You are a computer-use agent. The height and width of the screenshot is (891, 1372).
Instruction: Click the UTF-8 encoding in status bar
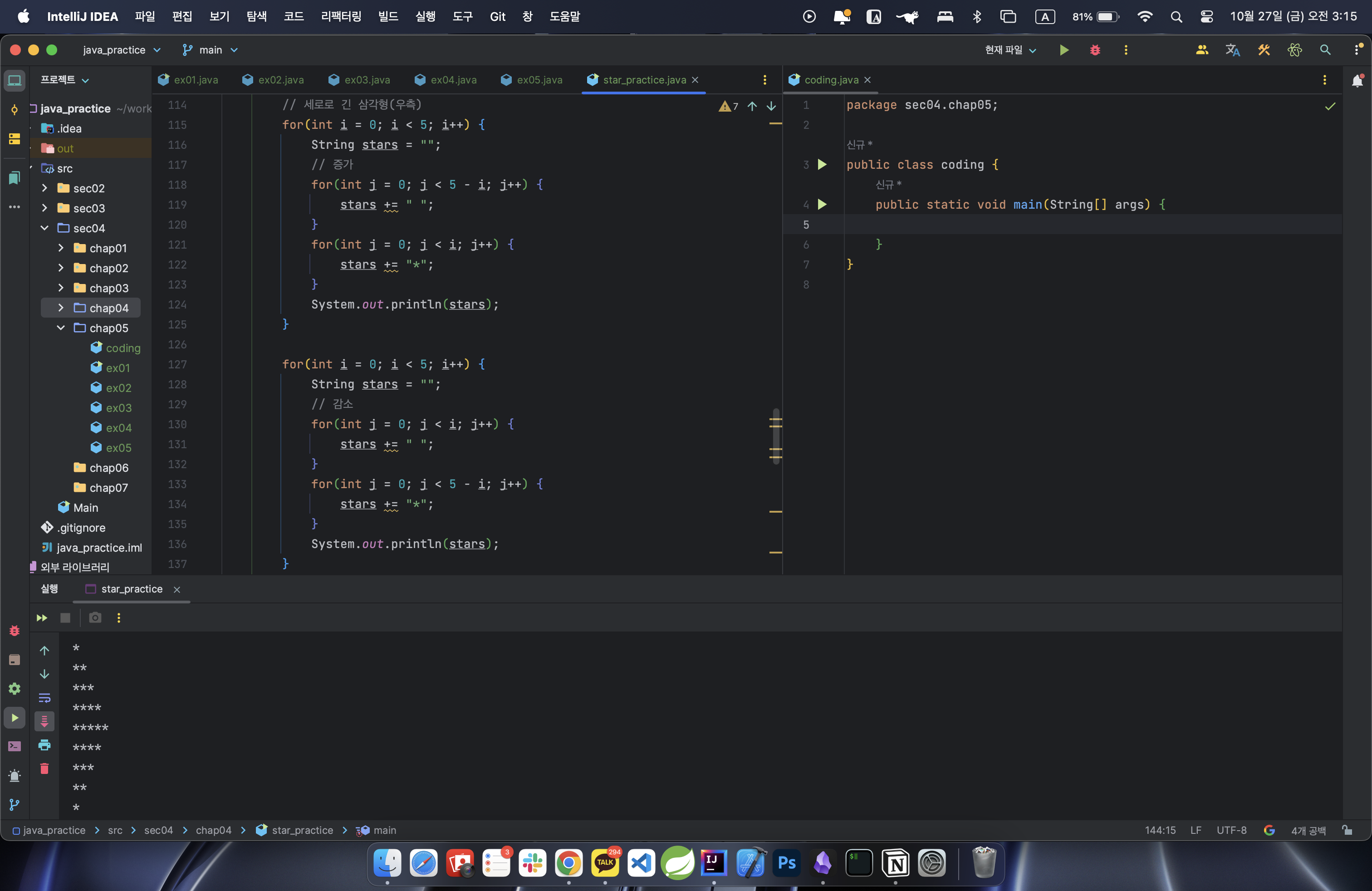click(x=1231, y=830)
